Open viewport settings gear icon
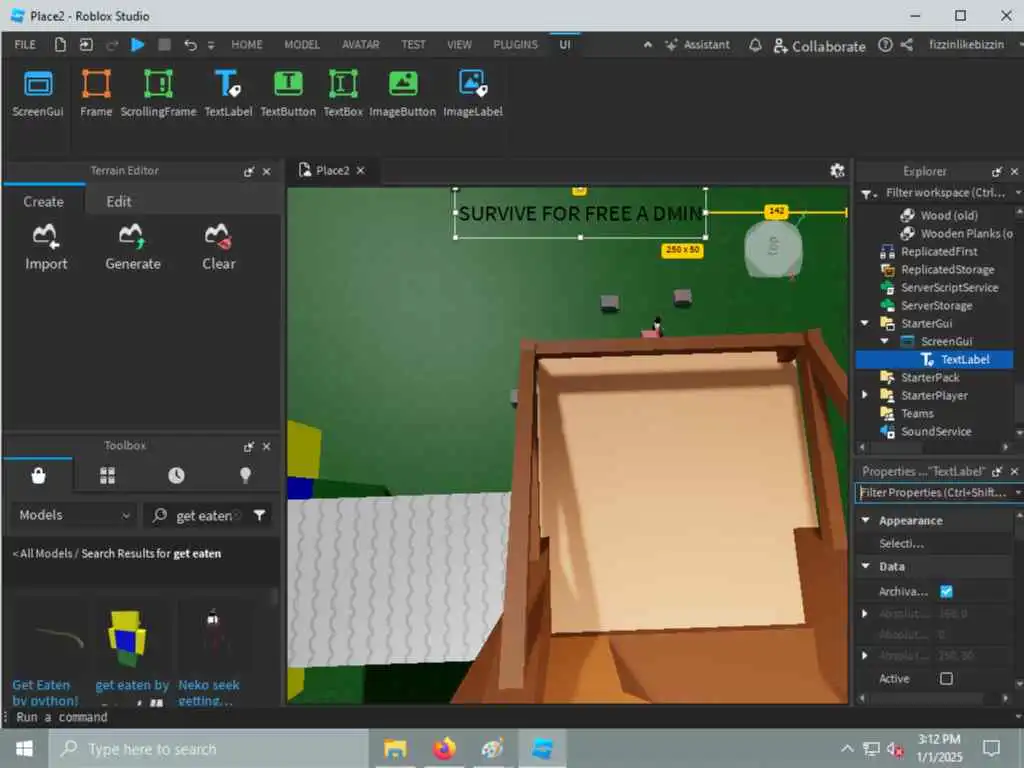Screen dimensions: 1024x768 837,170
